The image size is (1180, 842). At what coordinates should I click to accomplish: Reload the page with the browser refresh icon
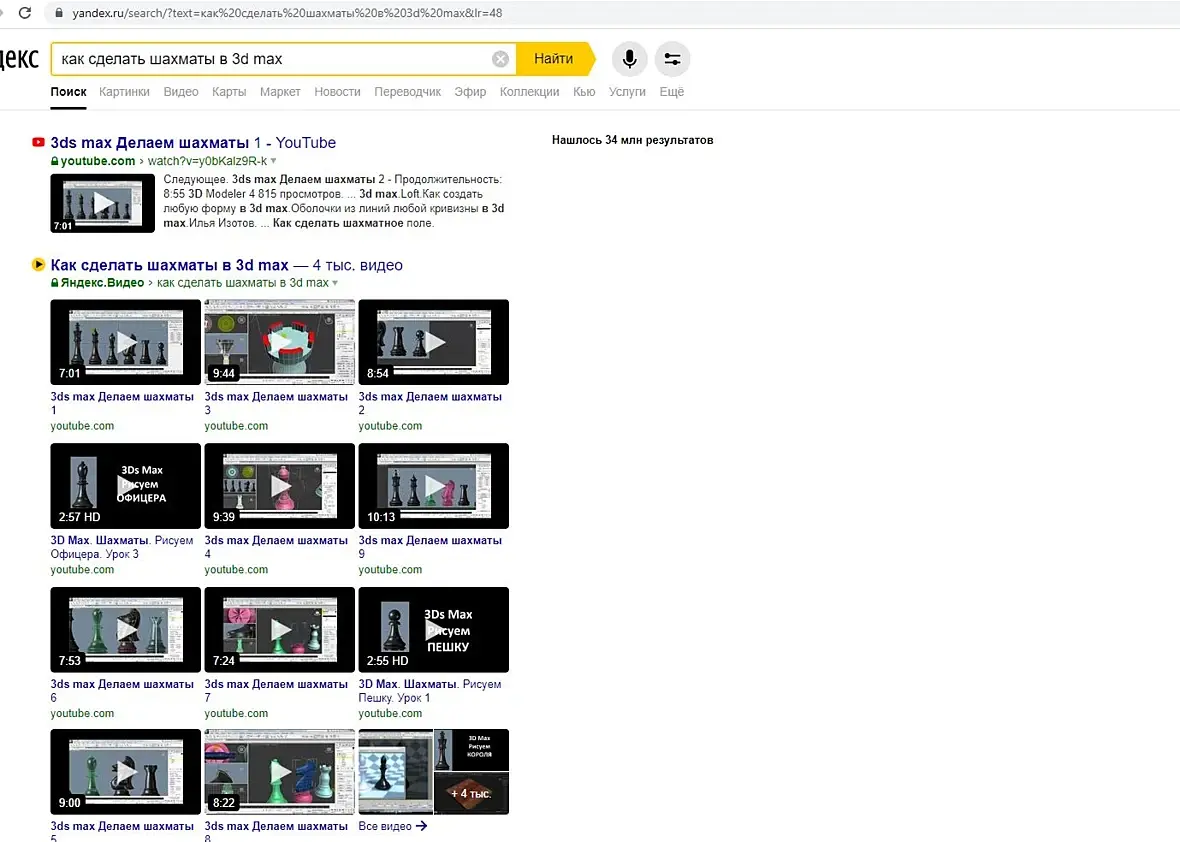25,13
